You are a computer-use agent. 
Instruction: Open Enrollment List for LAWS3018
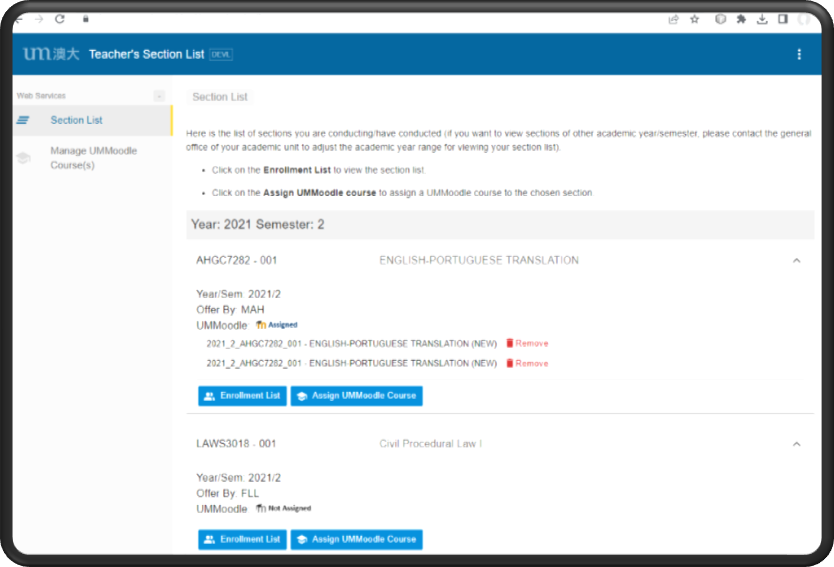tap(243, 539)
